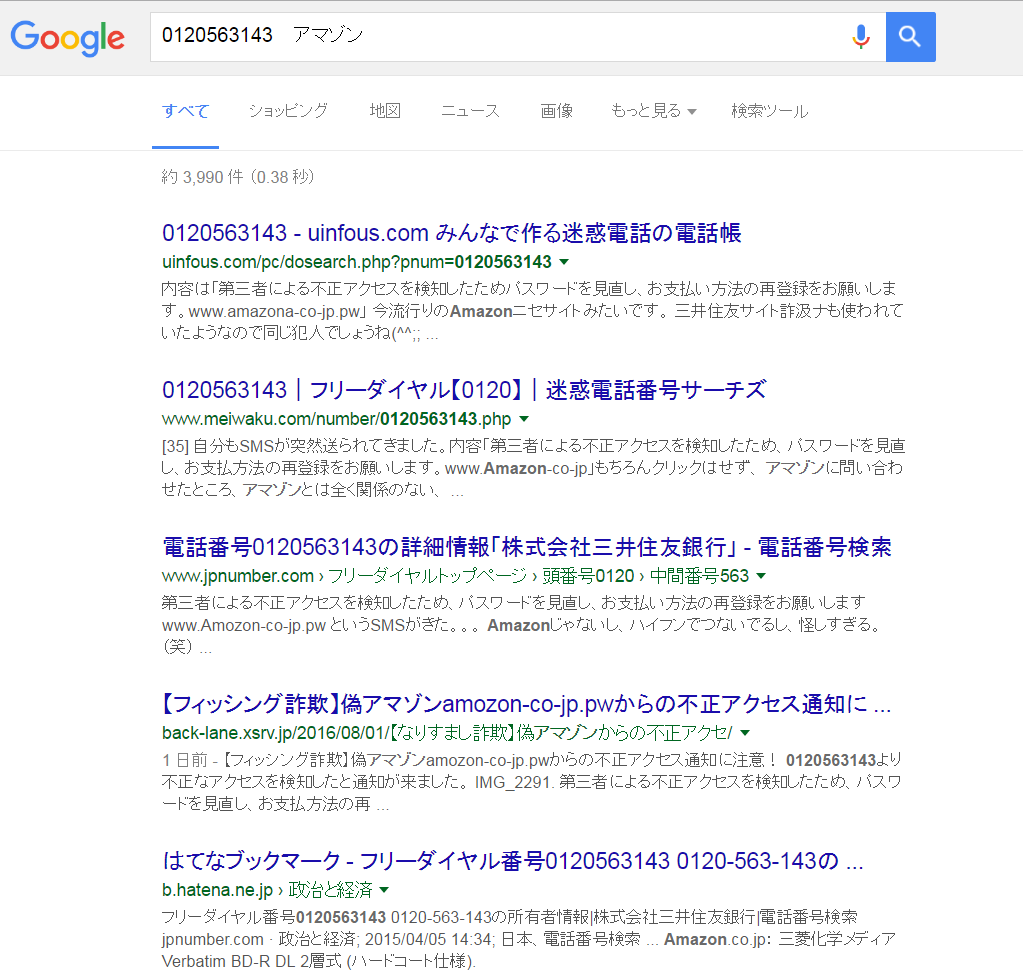Click the www.jpnumber.com breadcrumb URL text
The image size is (1023, 972).
(455, 576)
